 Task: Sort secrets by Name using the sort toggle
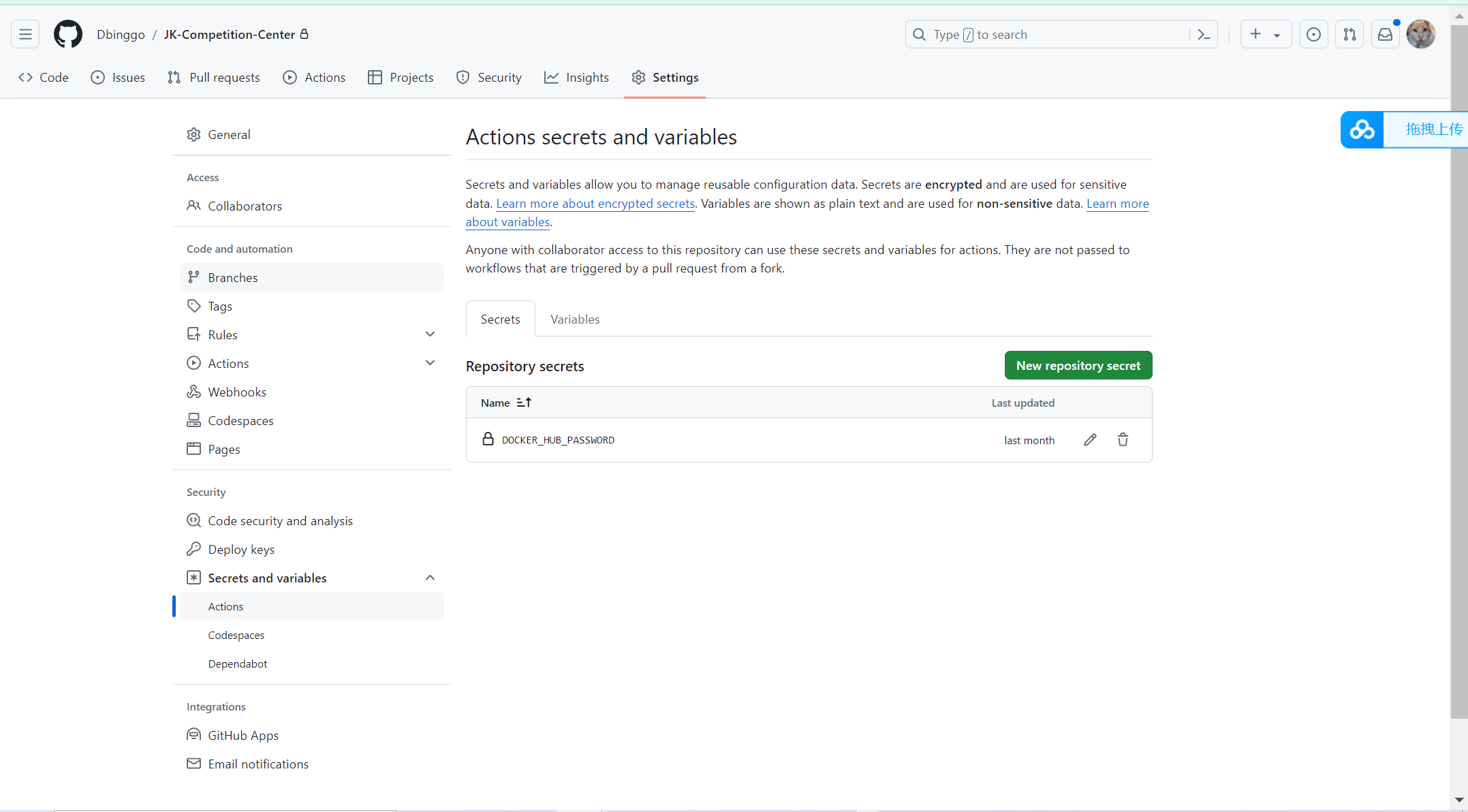pos(523,402)
